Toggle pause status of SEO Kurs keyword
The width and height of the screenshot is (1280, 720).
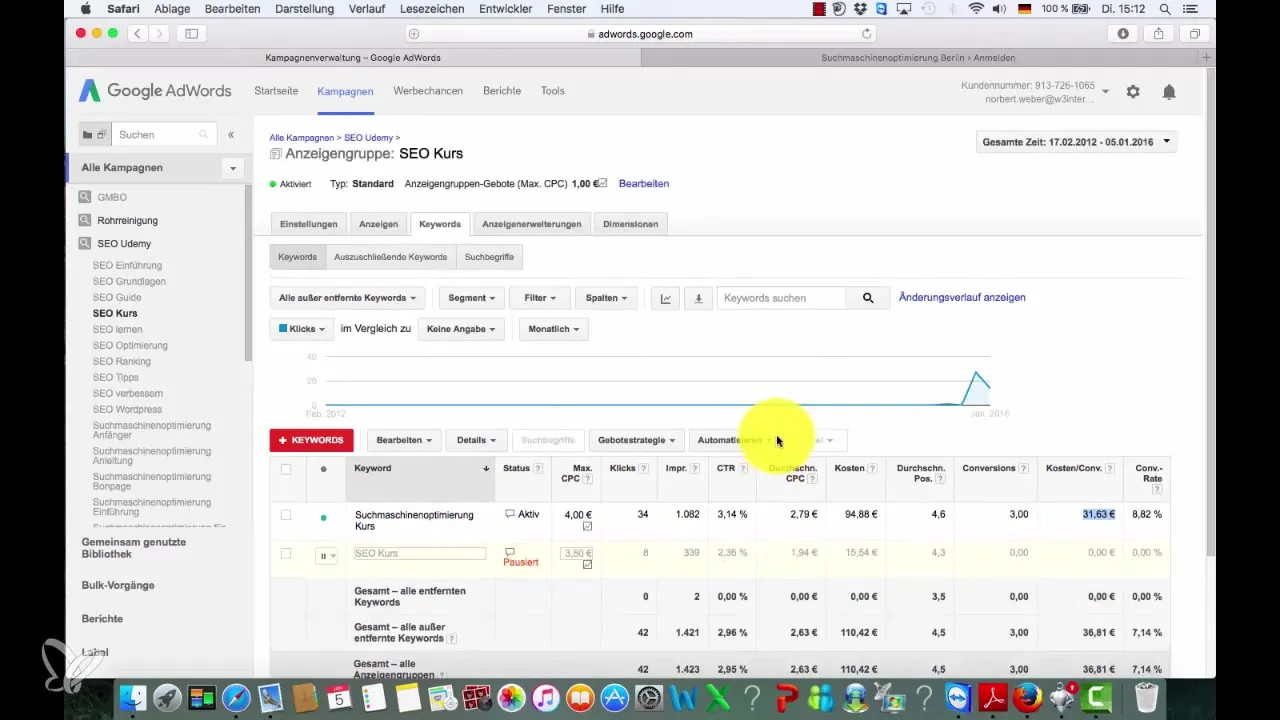327,556
